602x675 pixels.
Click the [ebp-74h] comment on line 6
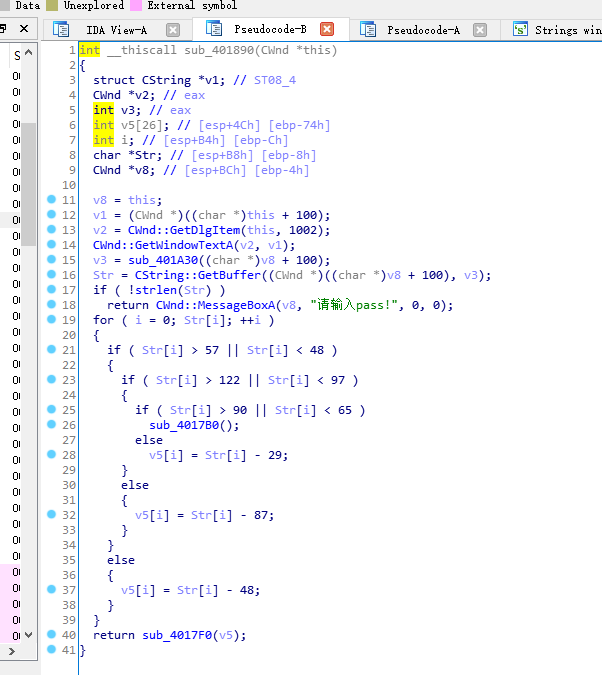pos(299,125)
